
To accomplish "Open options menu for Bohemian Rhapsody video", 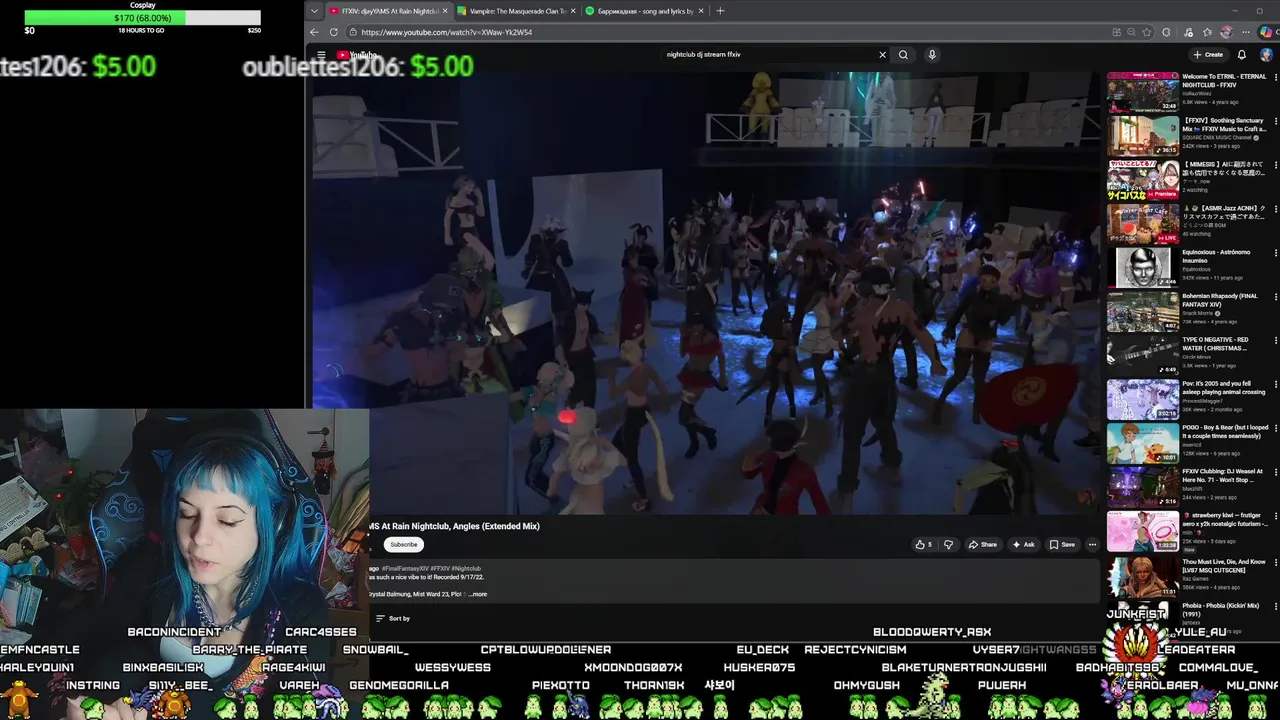I will pyautogui.click(x=1275, y=297).
